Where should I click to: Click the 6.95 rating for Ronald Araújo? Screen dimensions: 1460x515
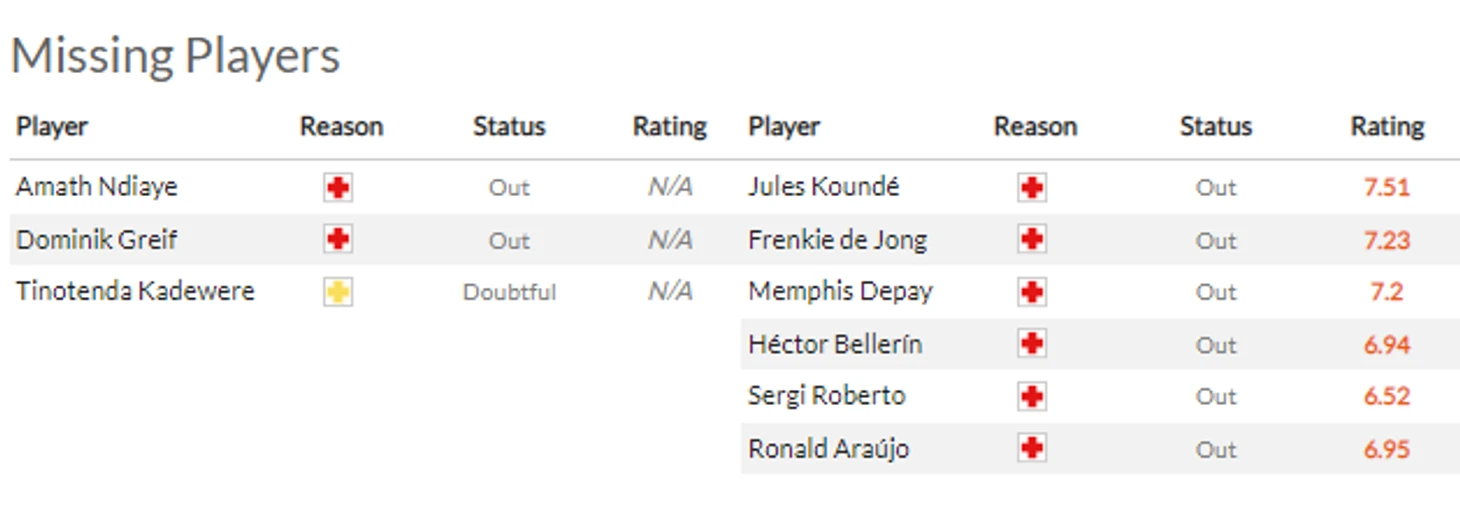click(1386, 449)
